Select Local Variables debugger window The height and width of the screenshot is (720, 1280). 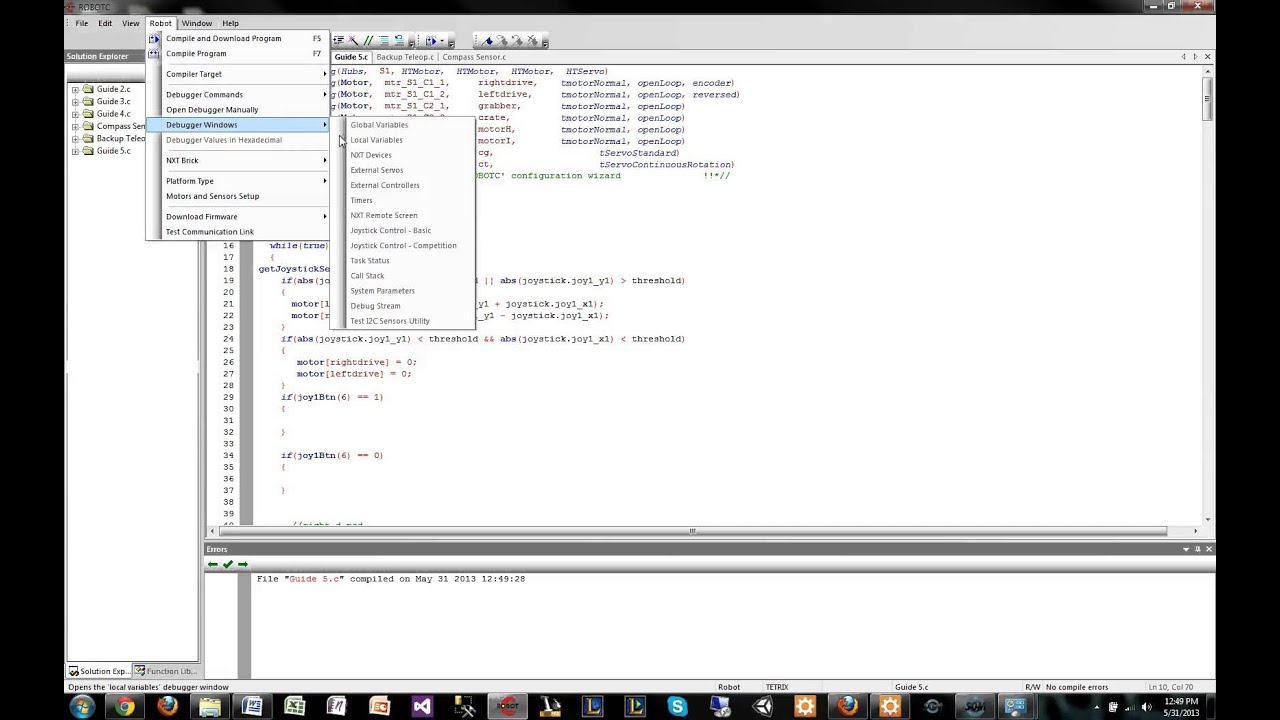click(403, 140)
